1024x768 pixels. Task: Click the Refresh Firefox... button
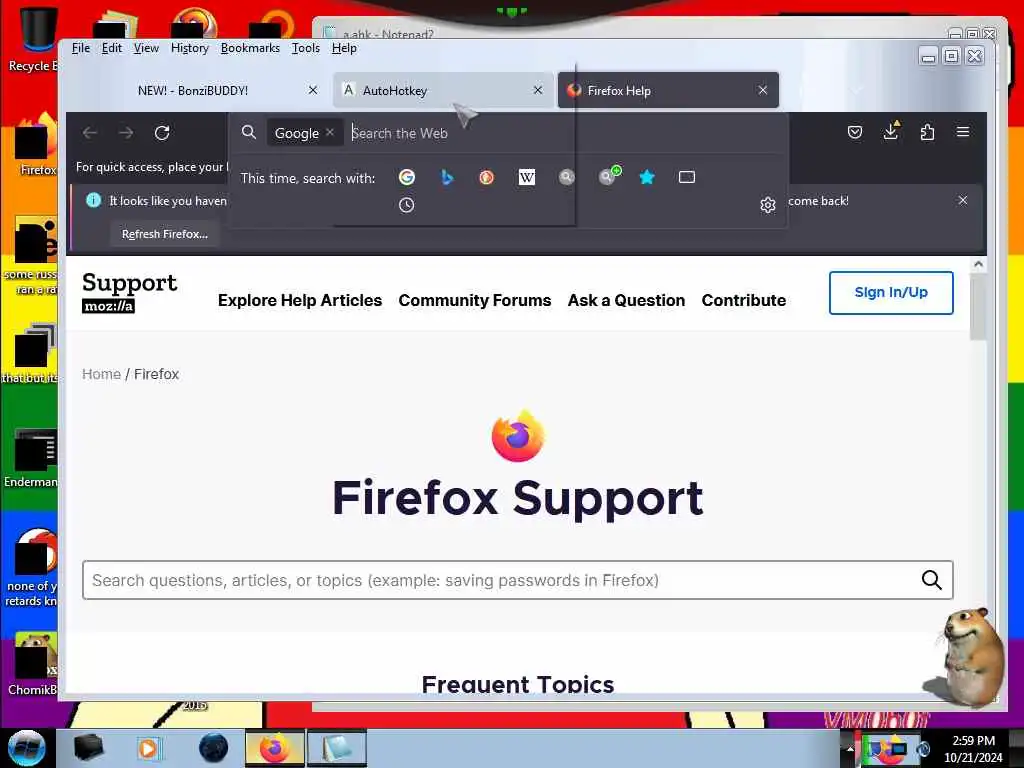coord(165,234)
